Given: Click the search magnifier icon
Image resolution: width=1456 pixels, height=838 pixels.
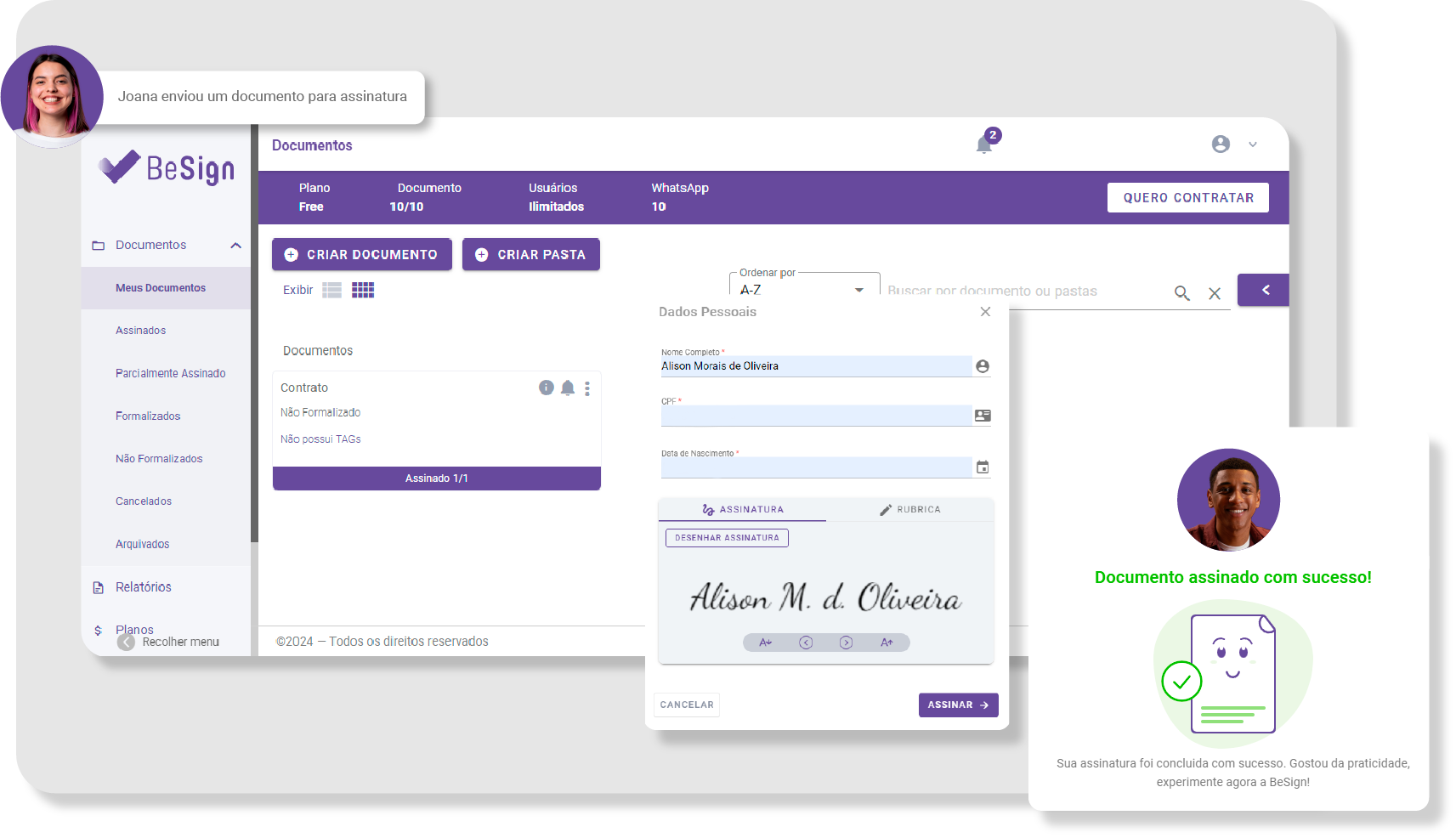Looking at the screenshot, I should (x=1182, y=292).
